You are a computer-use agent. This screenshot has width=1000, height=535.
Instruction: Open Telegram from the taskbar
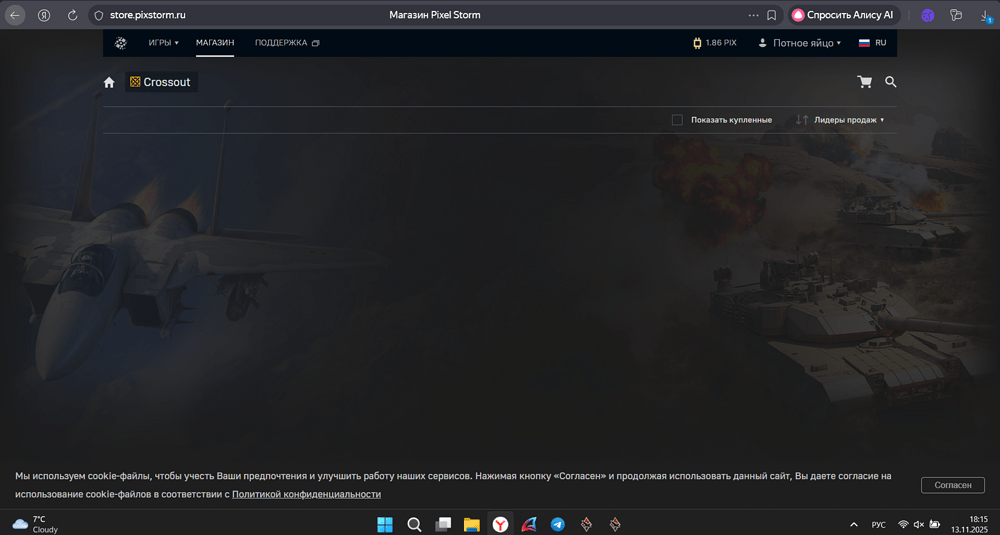point(558,524)
